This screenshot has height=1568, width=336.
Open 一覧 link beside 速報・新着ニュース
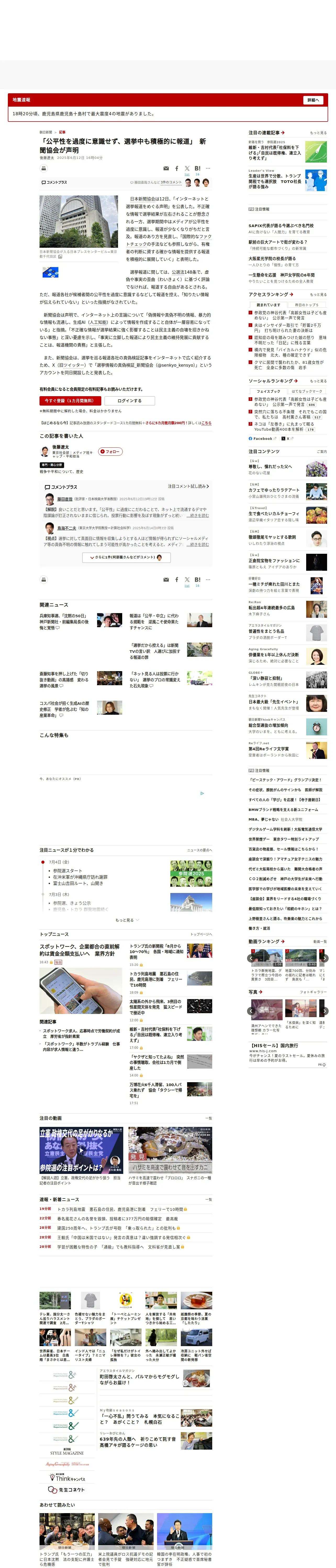209,1199
